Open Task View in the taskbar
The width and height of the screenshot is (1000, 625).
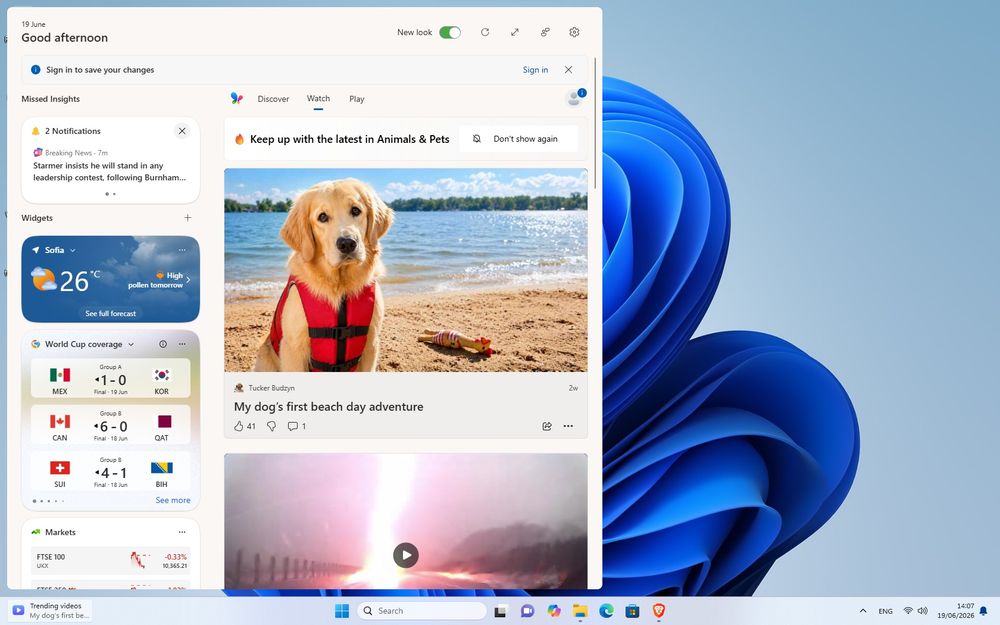tap(501, 611)
